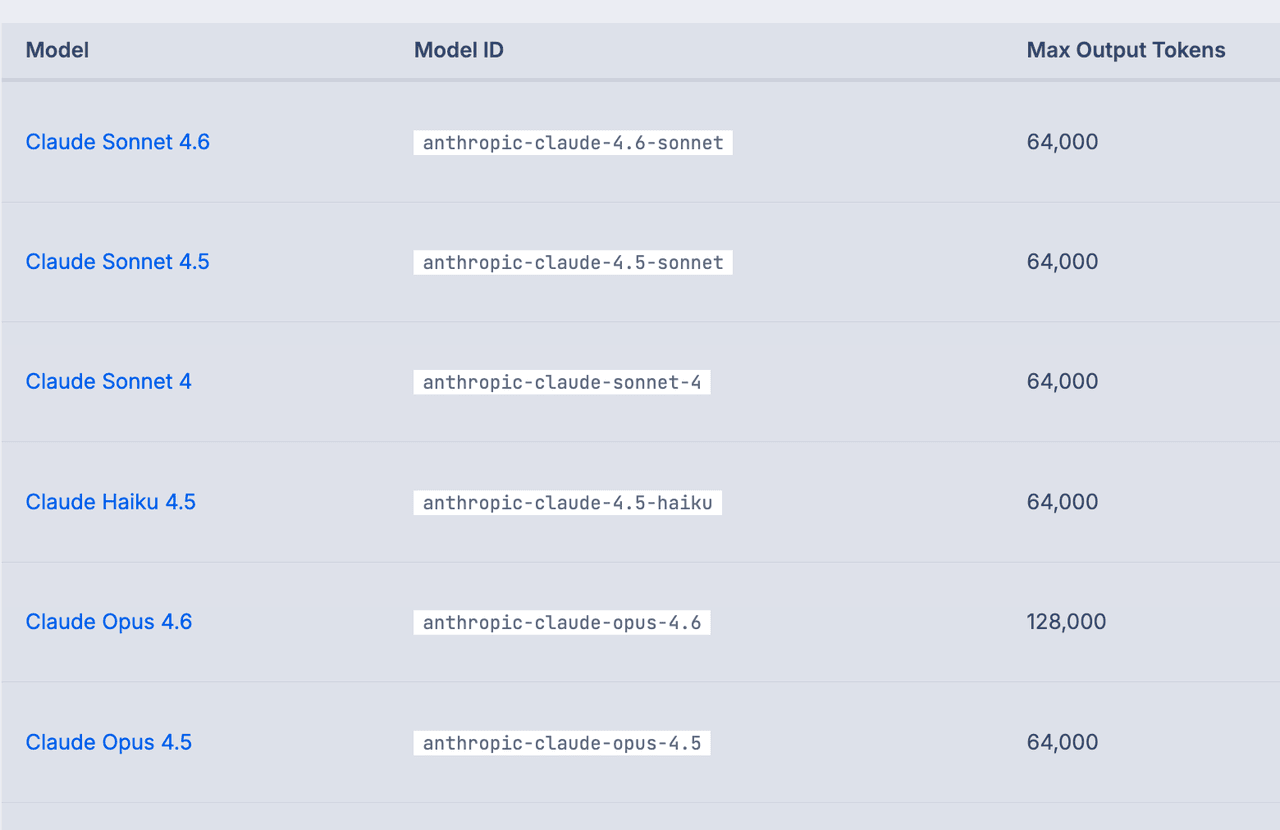Open the Claude Sonnet 4.6 link
Image resolution: width=1280 pixels, height=830 pixels.
118,142
